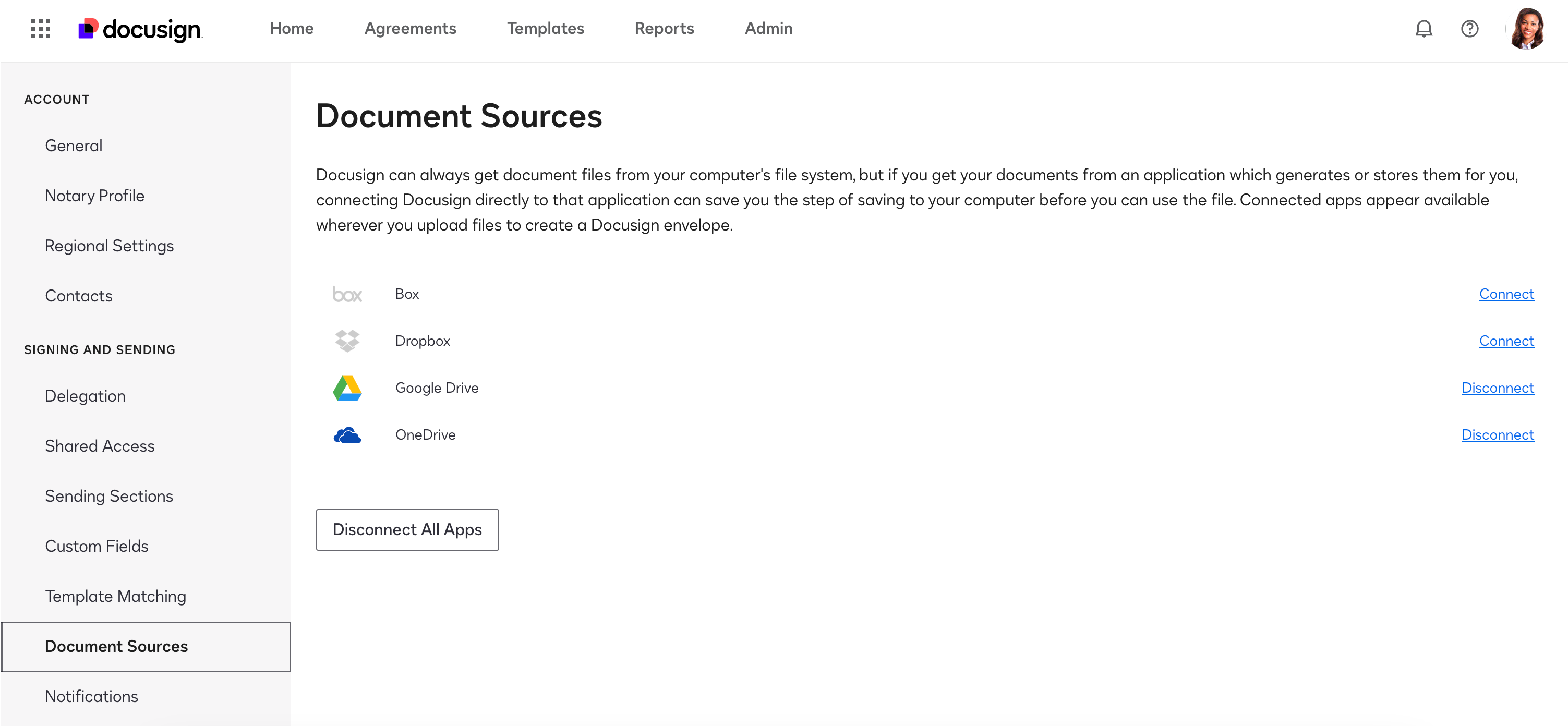This screenshot has height=726, width=1568.
Task: Open the notifications bell
Action: 1423,29
